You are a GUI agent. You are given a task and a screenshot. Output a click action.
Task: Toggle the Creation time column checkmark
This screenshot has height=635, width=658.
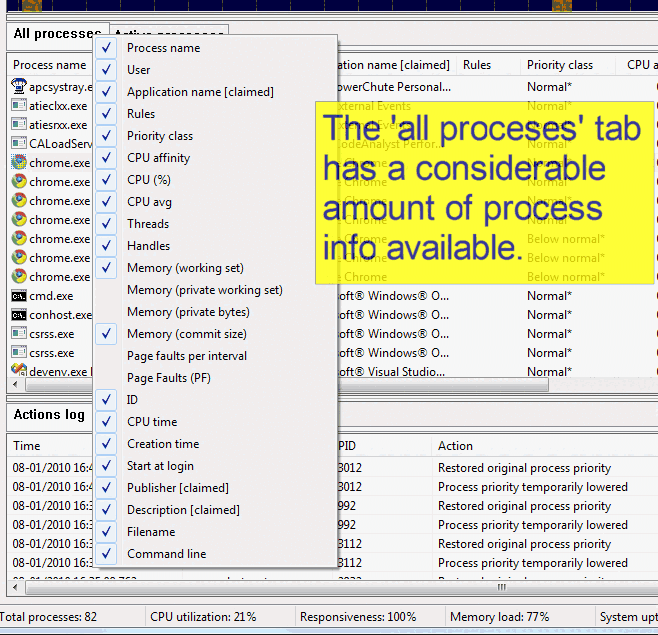click(x=106, y=444)
